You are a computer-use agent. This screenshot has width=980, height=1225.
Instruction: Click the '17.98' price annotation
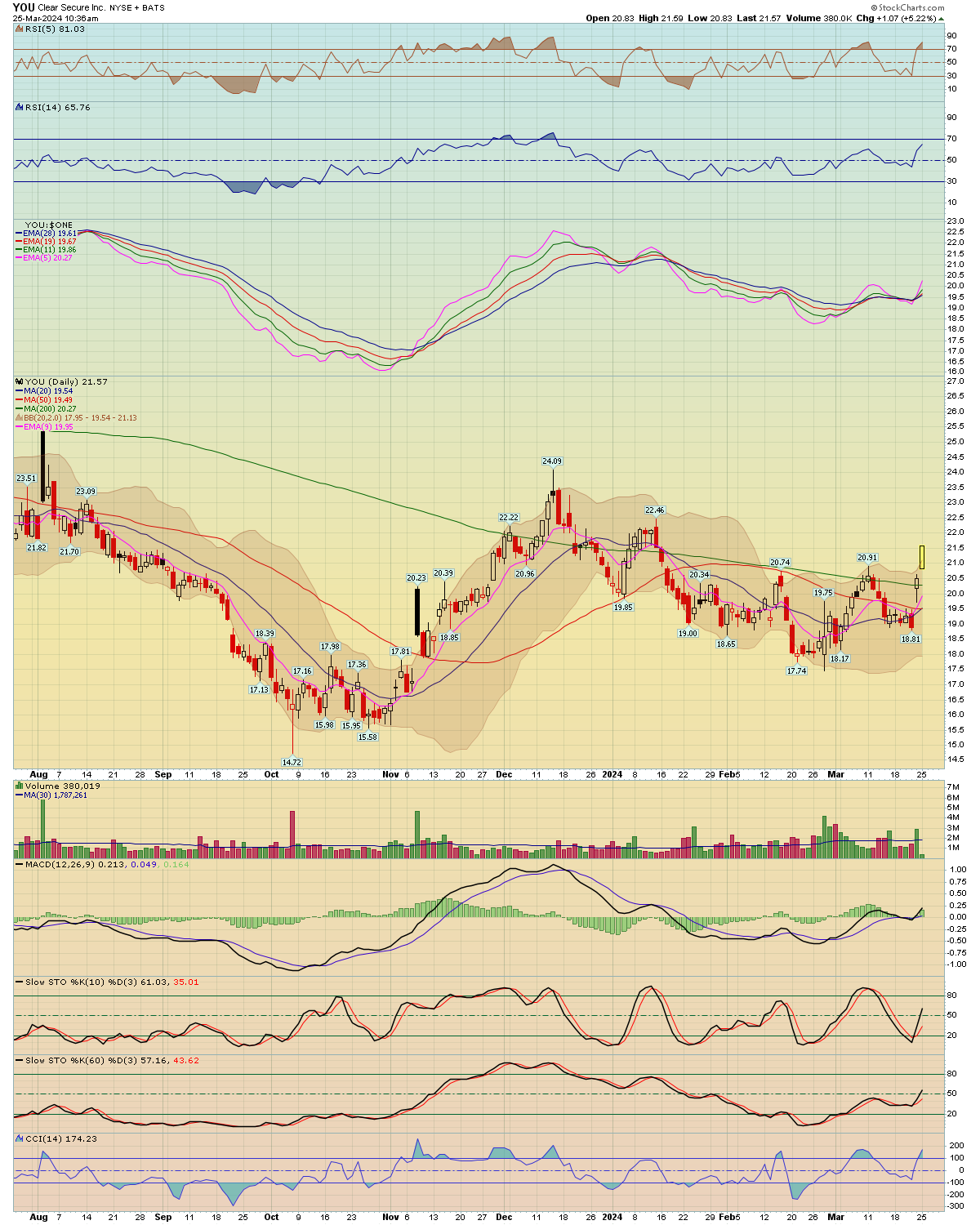coord(330,647)
